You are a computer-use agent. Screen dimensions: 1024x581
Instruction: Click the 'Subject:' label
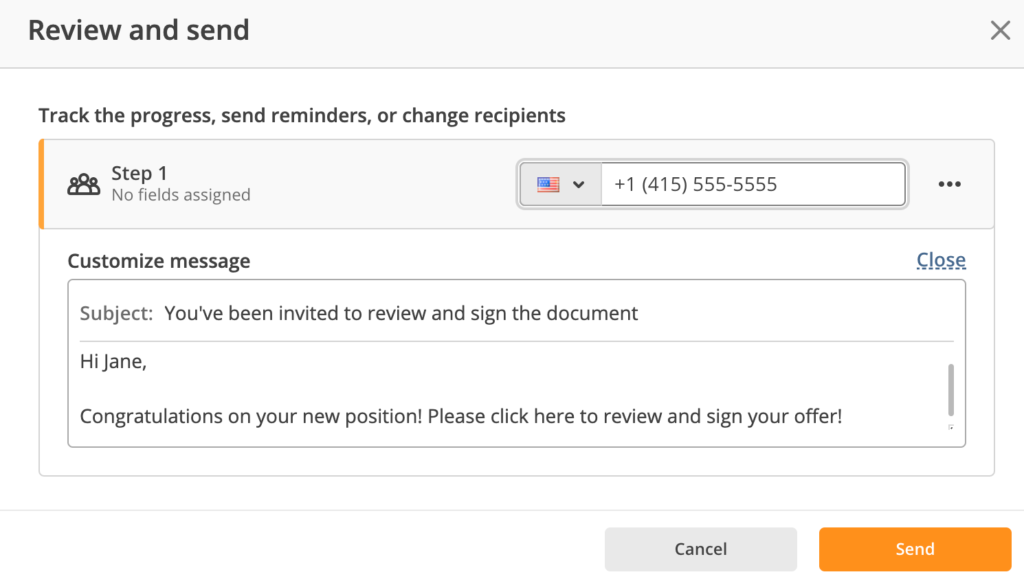(x=116, y=313)
